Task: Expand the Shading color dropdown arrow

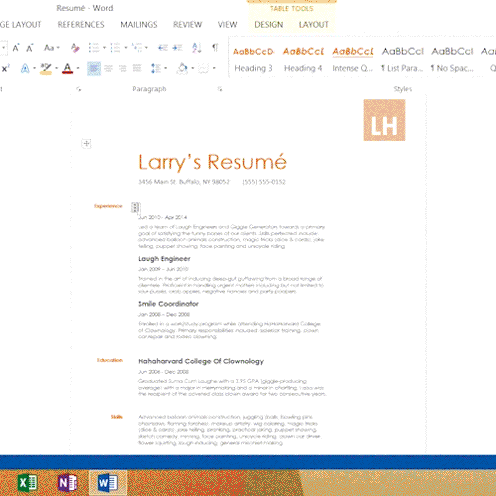Action: click(x=193, y=68)
